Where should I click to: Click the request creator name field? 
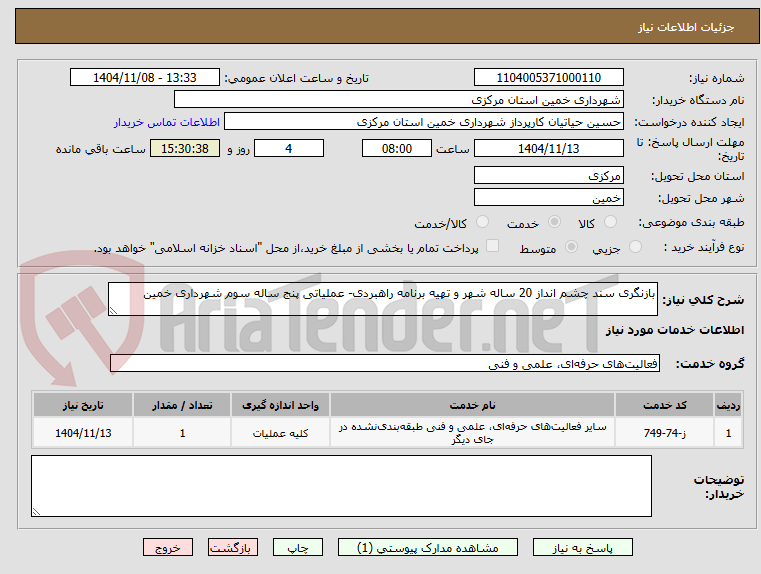[424, 122]
